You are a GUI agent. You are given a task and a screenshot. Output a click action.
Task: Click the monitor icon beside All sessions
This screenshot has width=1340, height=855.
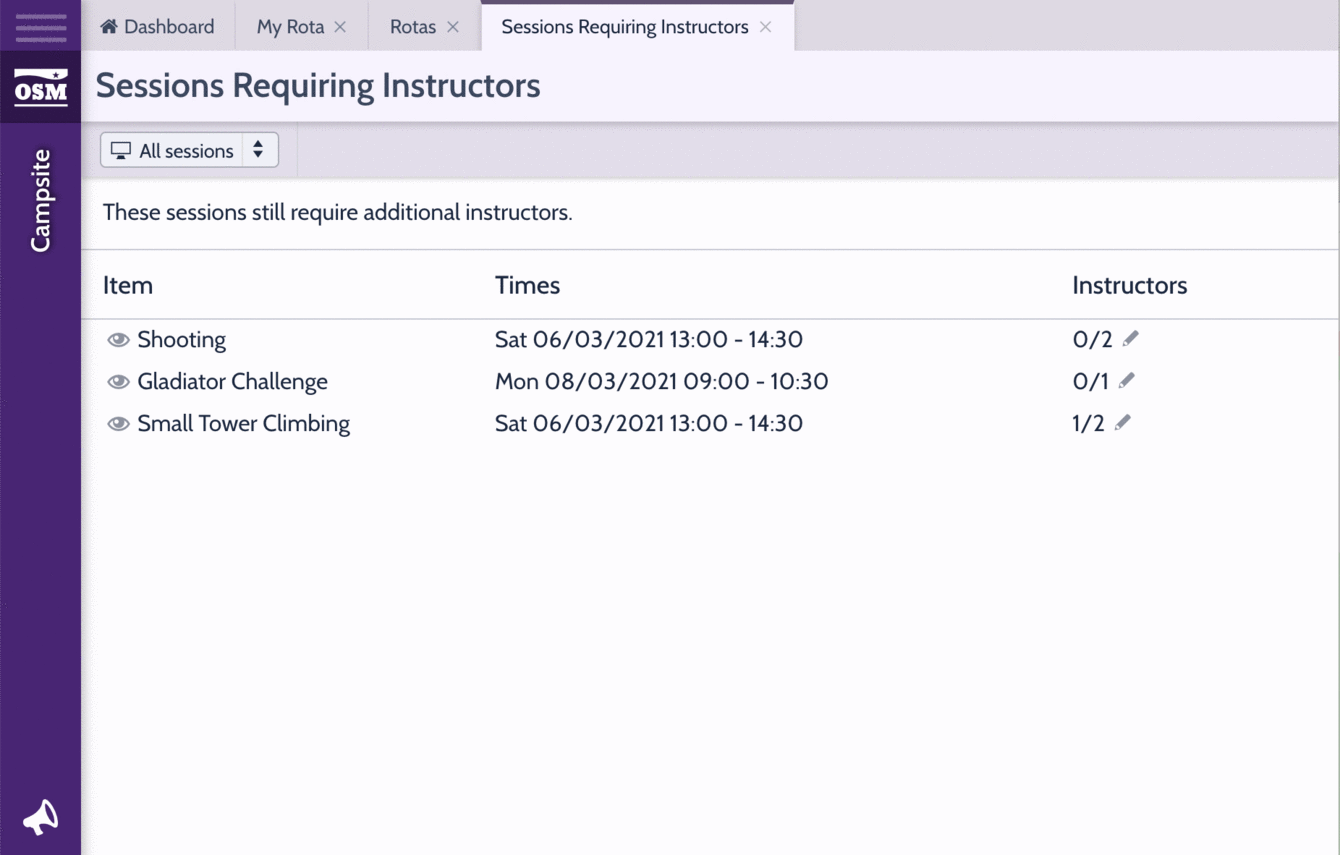coord(121,151)
